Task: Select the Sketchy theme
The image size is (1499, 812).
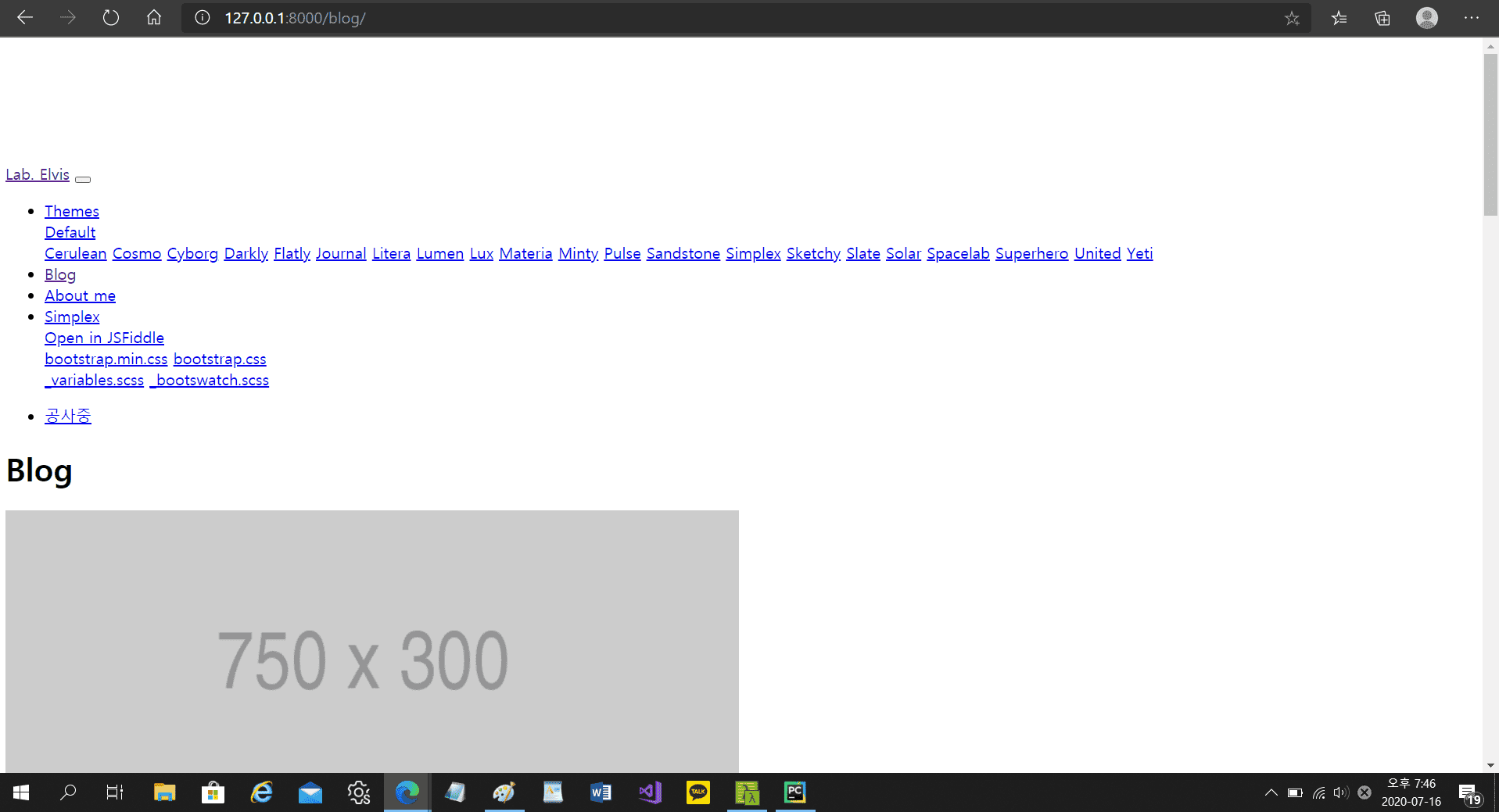Action: point(813,253)
